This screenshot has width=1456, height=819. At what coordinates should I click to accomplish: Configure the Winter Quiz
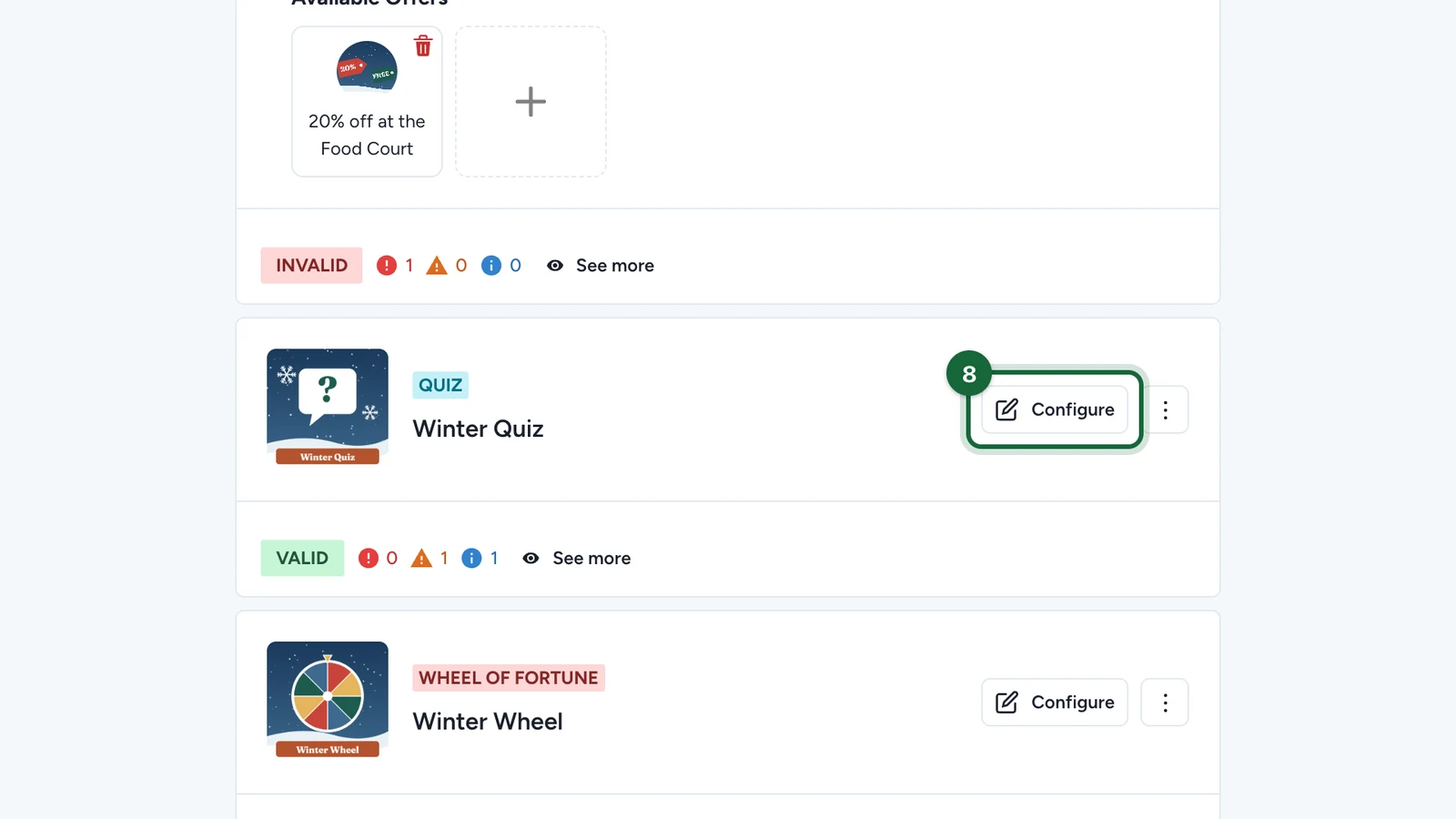1055,409
